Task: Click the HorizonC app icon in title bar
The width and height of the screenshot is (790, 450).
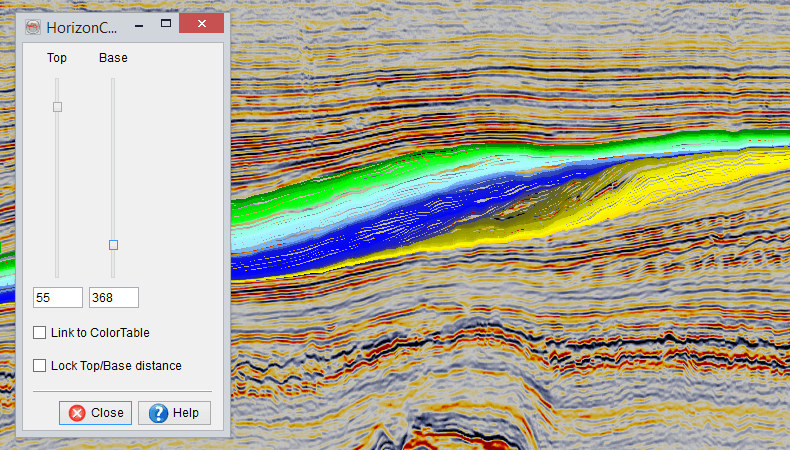Action: [x=32, y=27]
